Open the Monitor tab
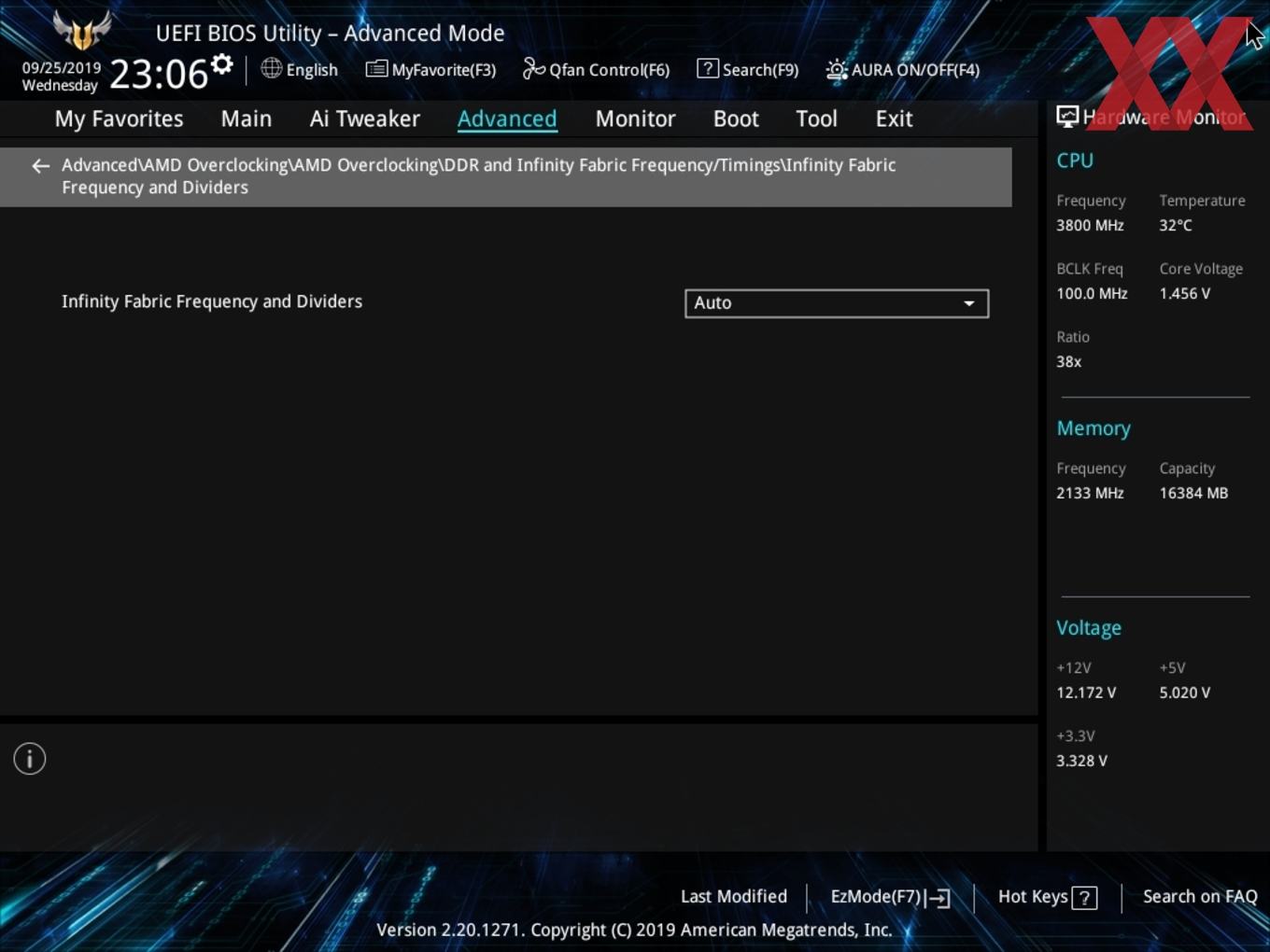 pos(635,119)
